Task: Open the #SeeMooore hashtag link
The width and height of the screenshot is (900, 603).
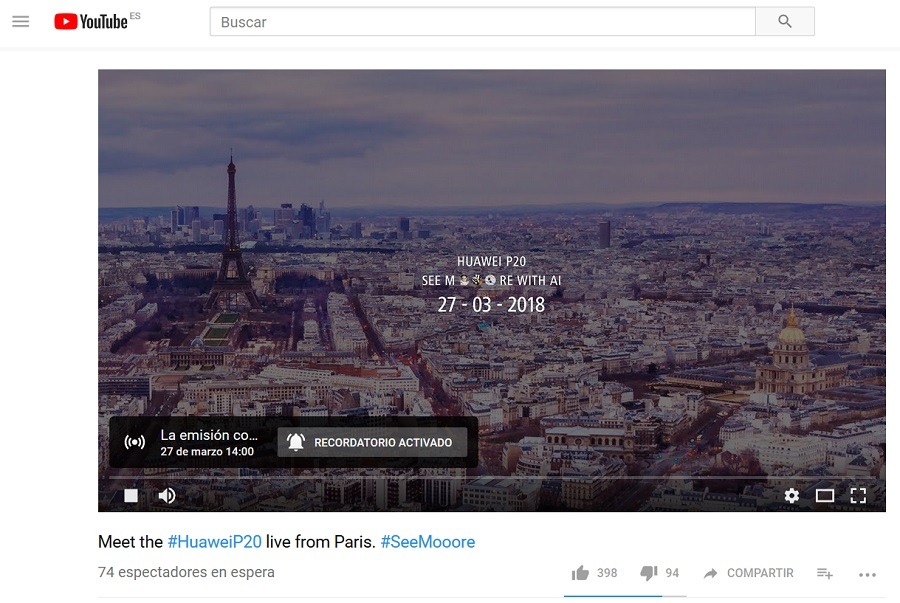Action: click(x=428, y=542)
